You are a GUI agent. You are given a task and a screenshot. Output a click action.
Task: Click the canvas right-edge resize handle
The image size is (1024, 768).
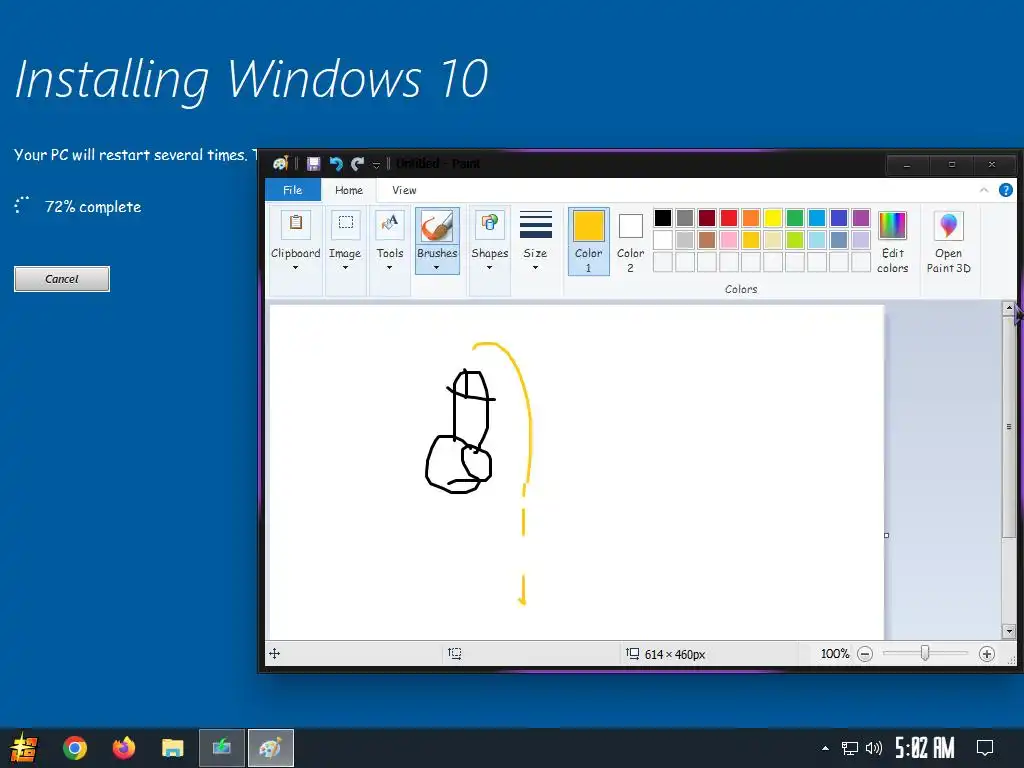[x=886, y=536]
